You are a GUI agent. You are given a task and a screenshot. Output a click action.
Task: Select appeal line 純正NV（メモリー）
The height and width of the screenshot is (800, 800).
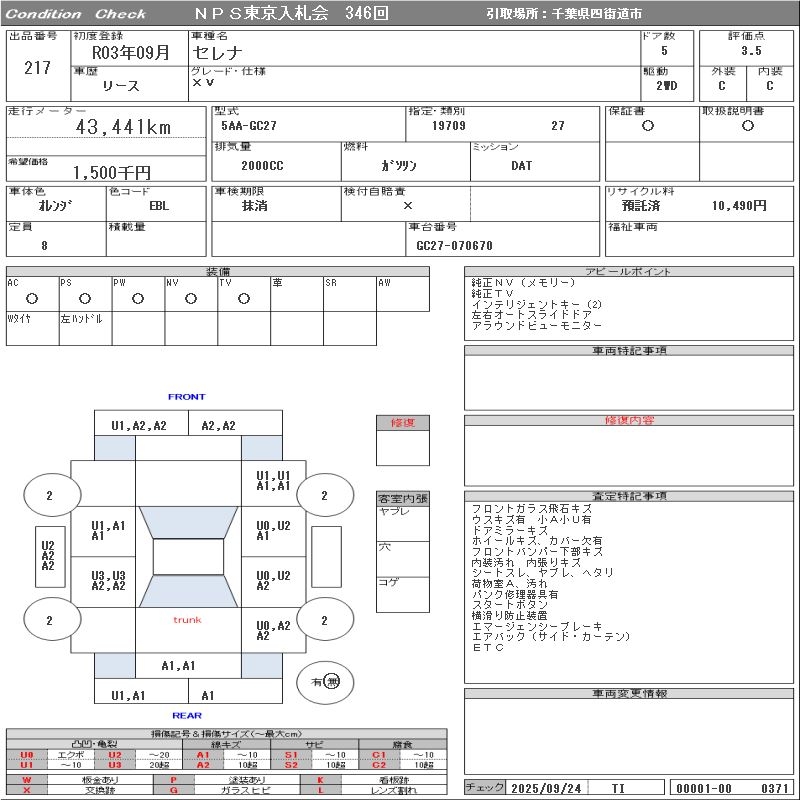click(x=523, y=283)
